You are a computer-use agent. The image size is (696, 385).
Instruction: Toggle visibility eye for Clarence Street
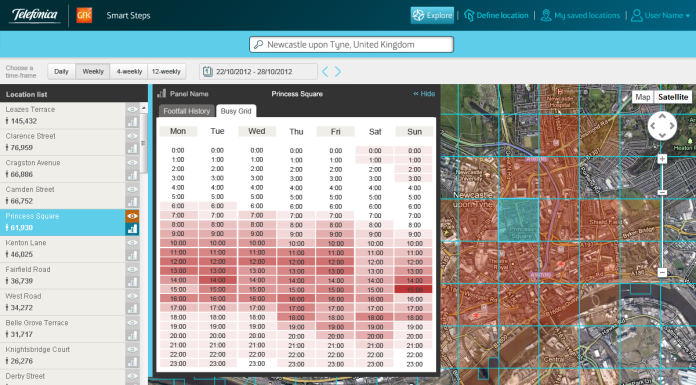pyautogui.click(x=132, y=136)
